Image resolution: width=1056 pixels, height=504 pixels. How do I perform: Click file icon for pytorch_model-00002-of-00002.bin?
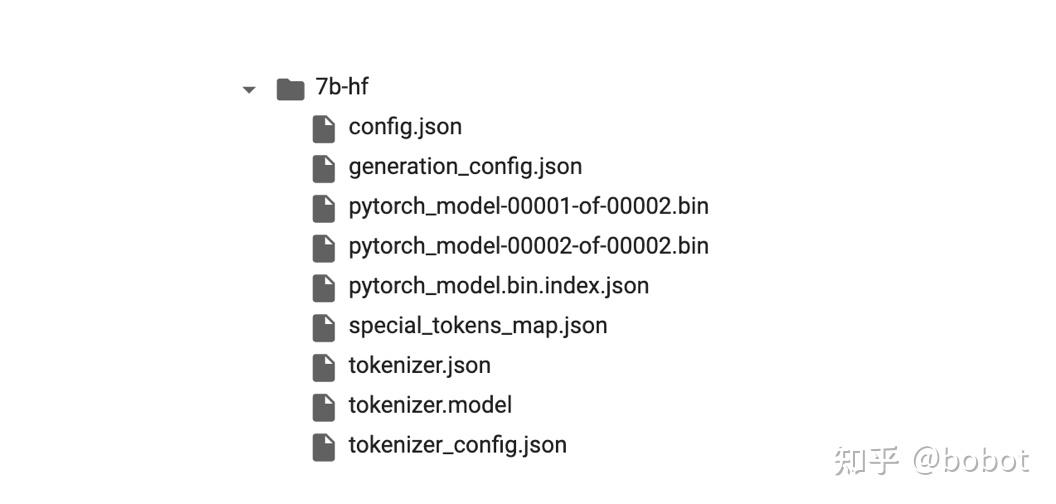point(324,248)
